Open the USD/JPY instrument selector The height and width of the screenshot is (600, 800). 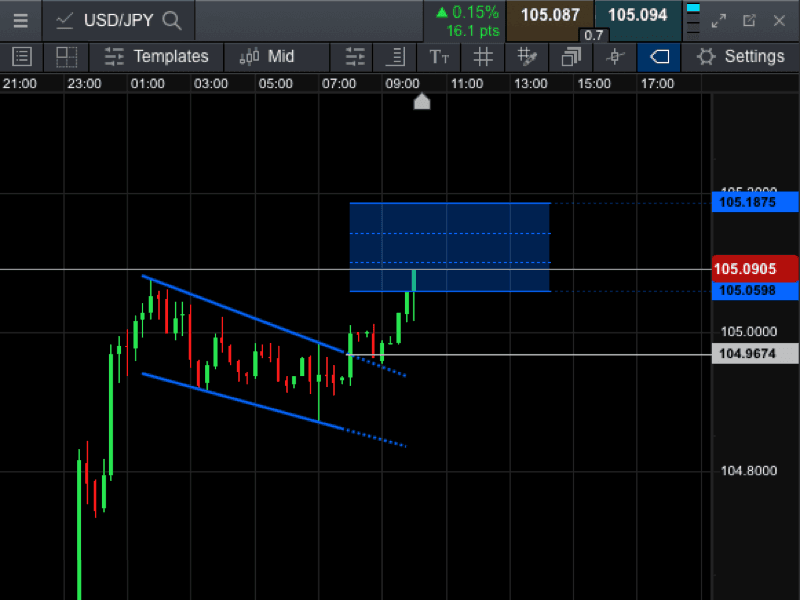coord(110,20)
